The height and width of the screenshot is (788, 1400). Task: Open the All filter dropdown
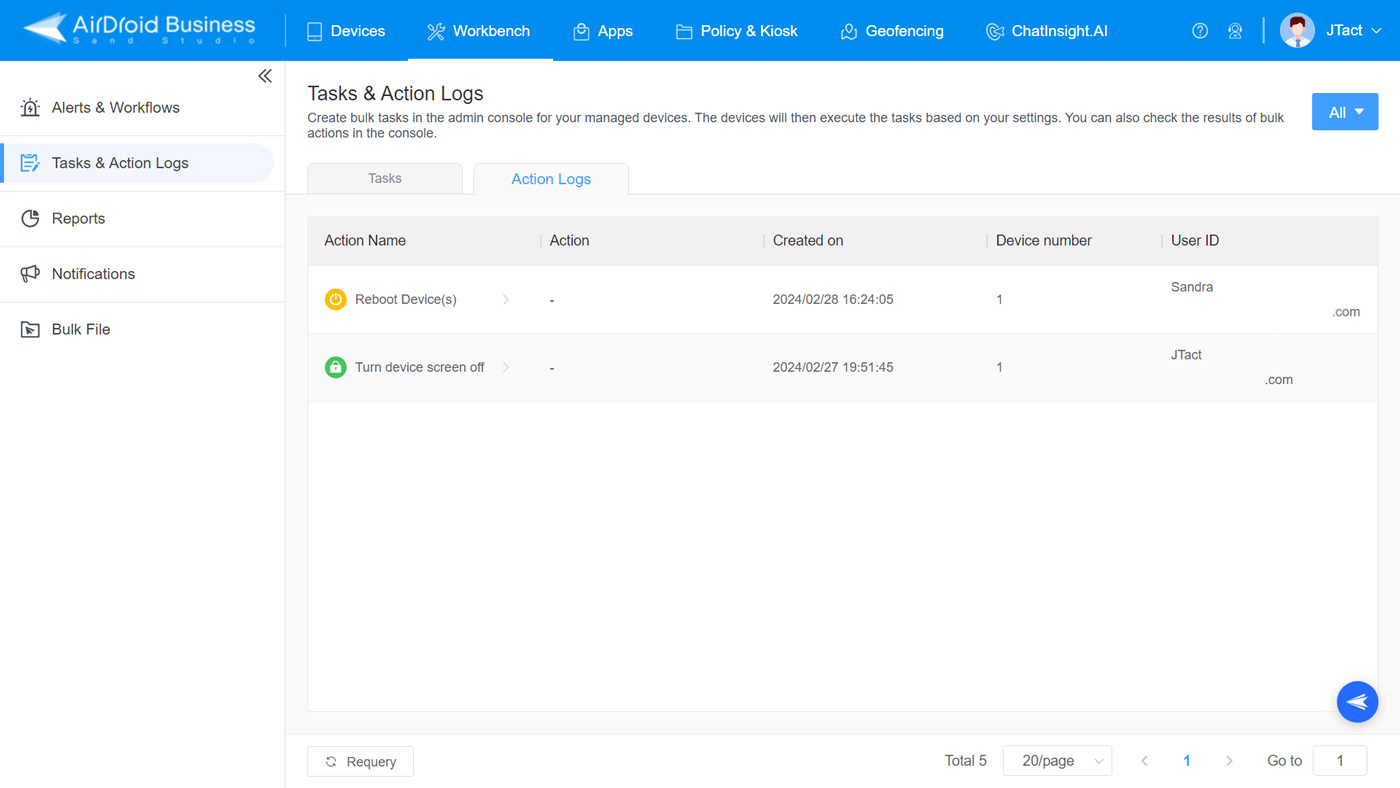click(1345, 112)
